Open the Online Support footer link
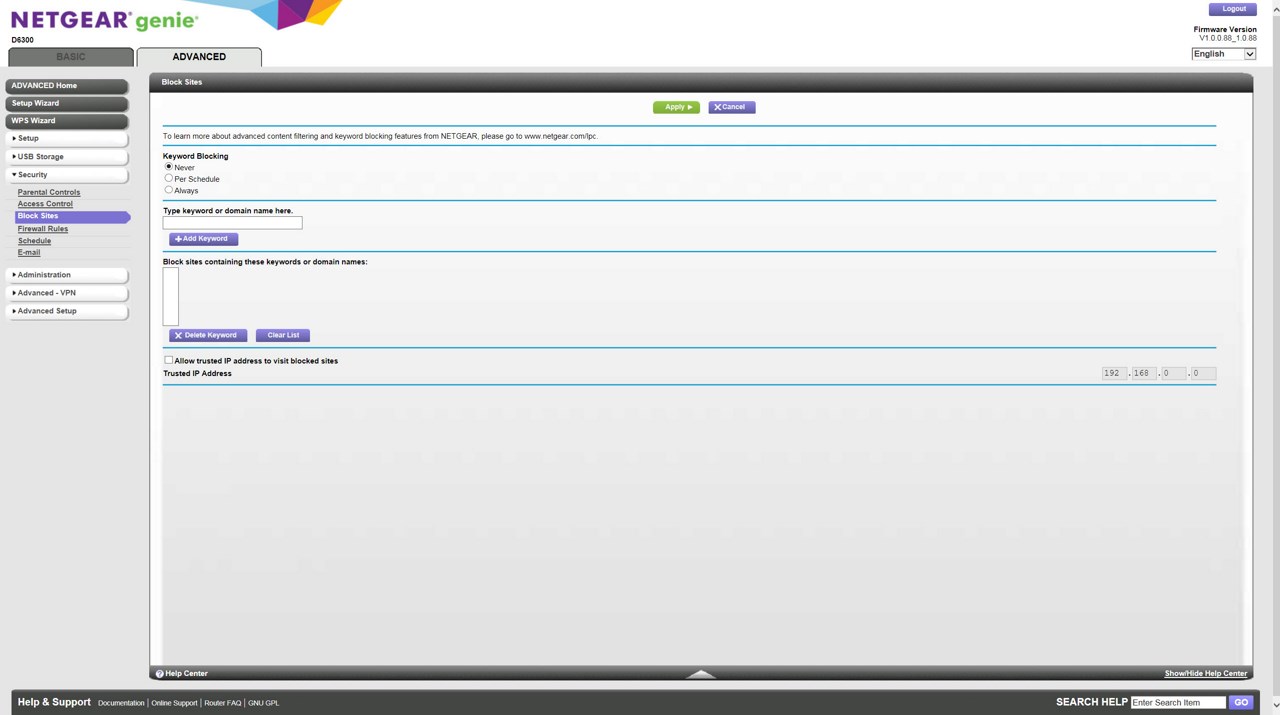This screenshot has height=715, width=1280. [174, 703]
